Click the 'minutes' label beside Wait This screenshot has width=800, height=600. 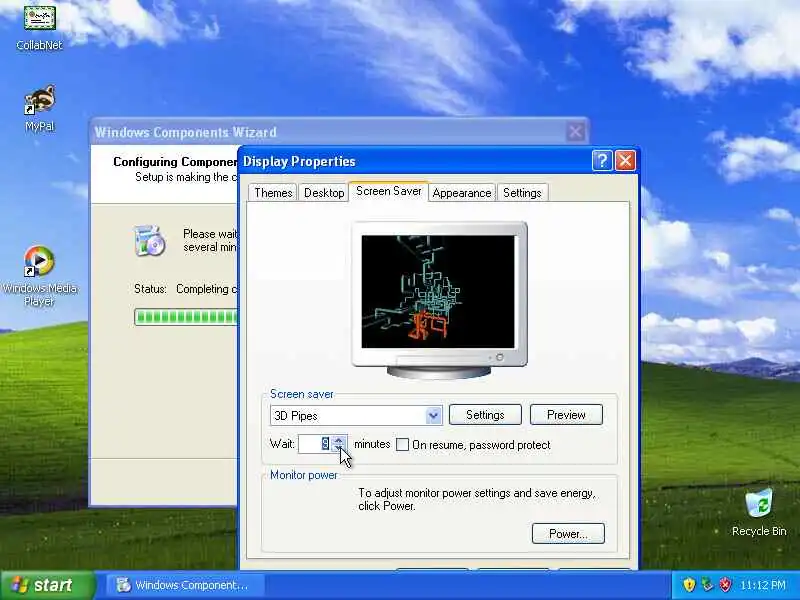(x=372, y=444)
